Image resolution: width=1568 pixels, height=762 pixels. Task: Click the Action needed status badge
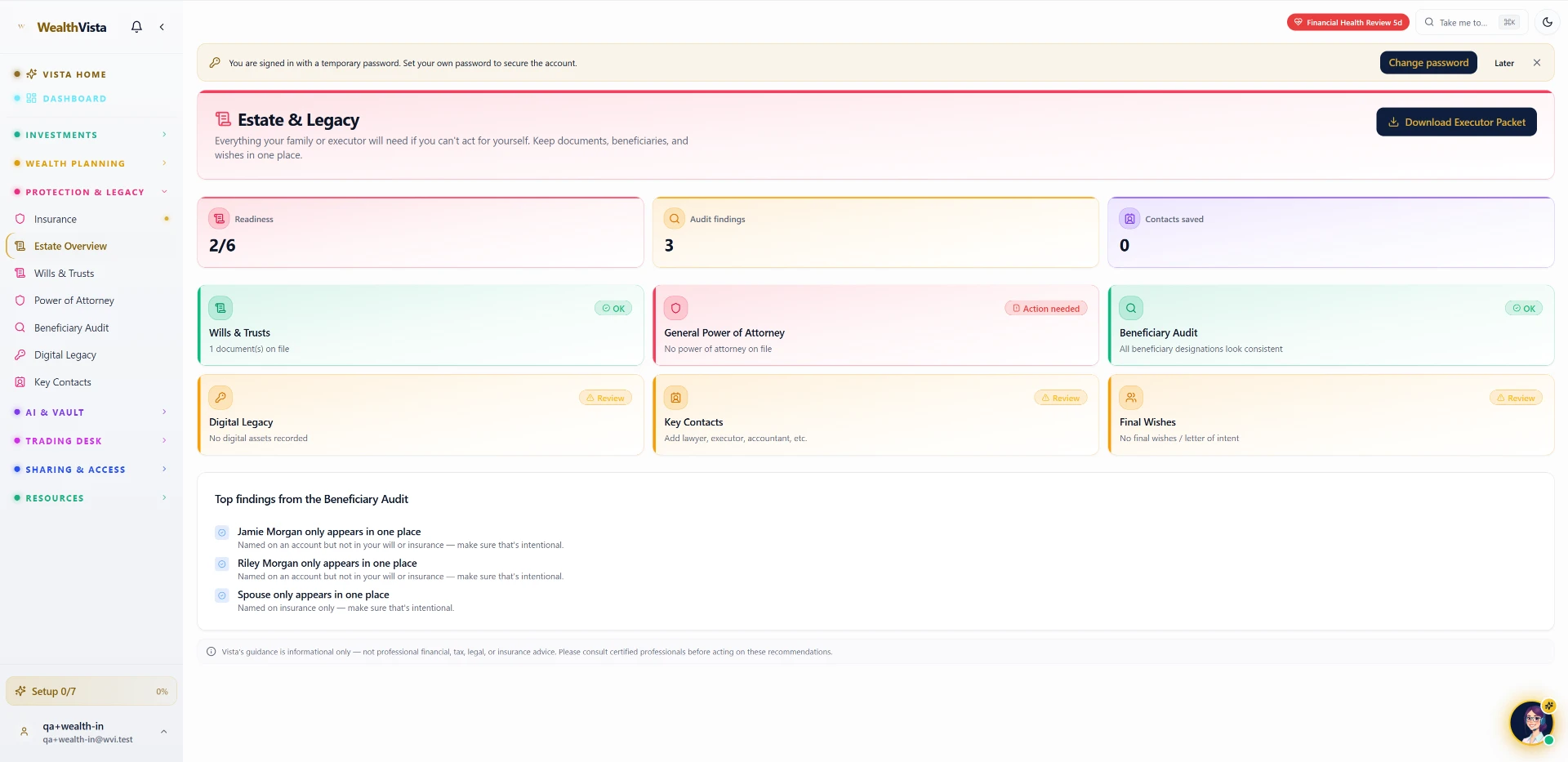click(x=1046, y=309)
